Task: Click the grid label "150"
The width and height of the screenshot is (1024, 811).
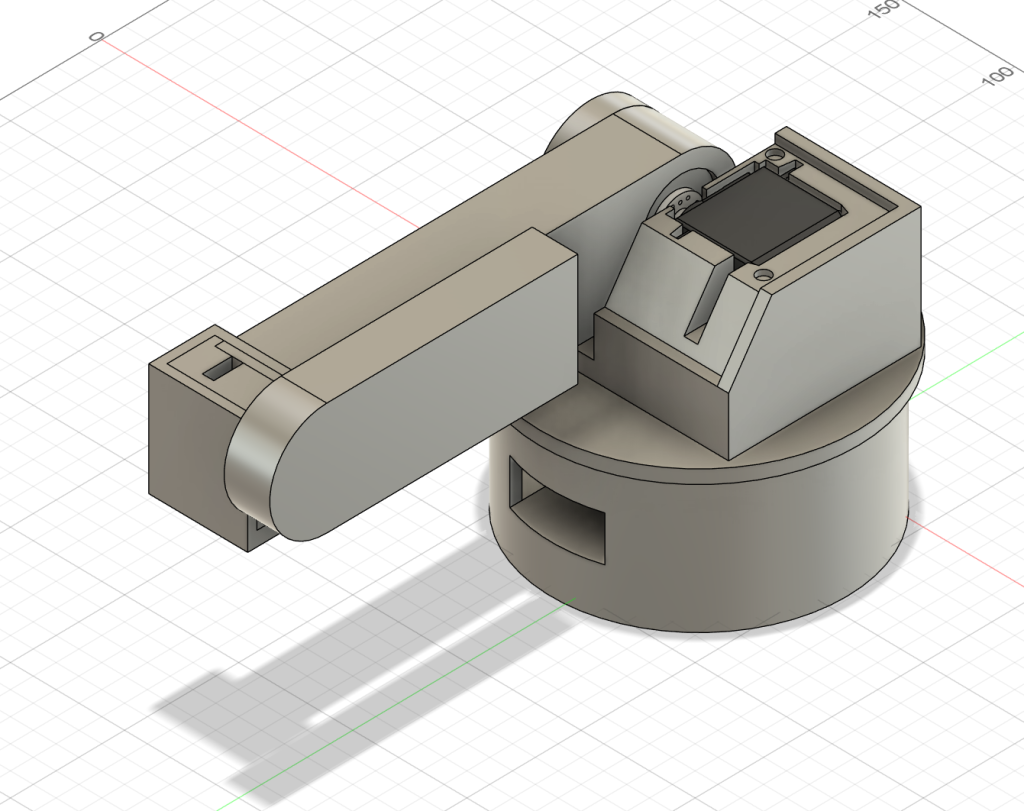Action: click(x=884, y=10)
